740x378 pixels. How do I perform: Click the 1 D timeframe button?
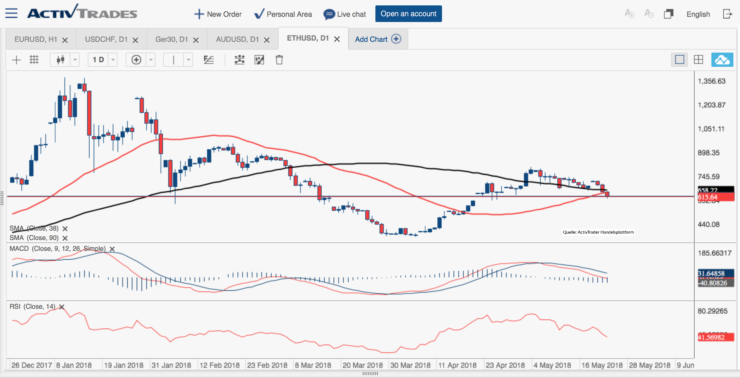98,60
